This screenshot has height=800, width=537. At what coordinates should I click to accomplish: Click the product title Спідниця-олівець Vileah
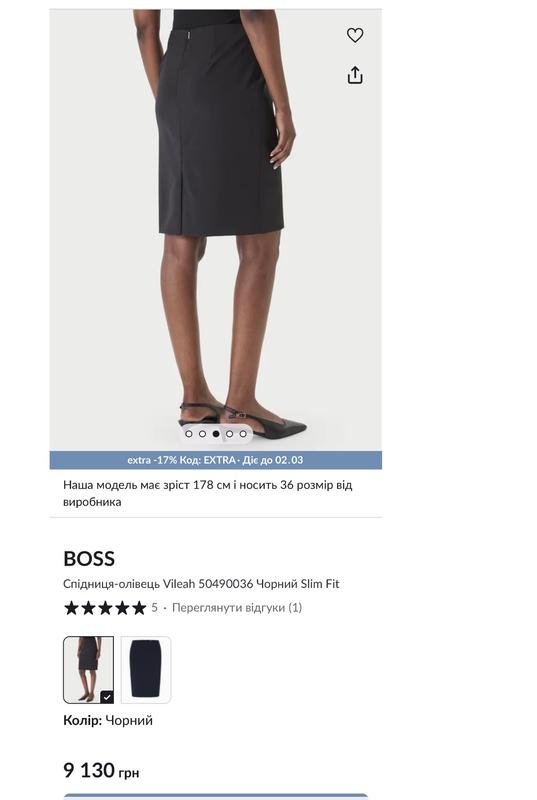[x=201, y=584]
